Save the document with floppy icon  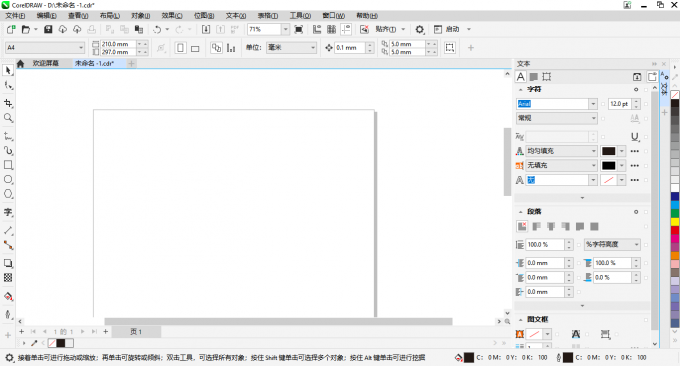(48, 29)
